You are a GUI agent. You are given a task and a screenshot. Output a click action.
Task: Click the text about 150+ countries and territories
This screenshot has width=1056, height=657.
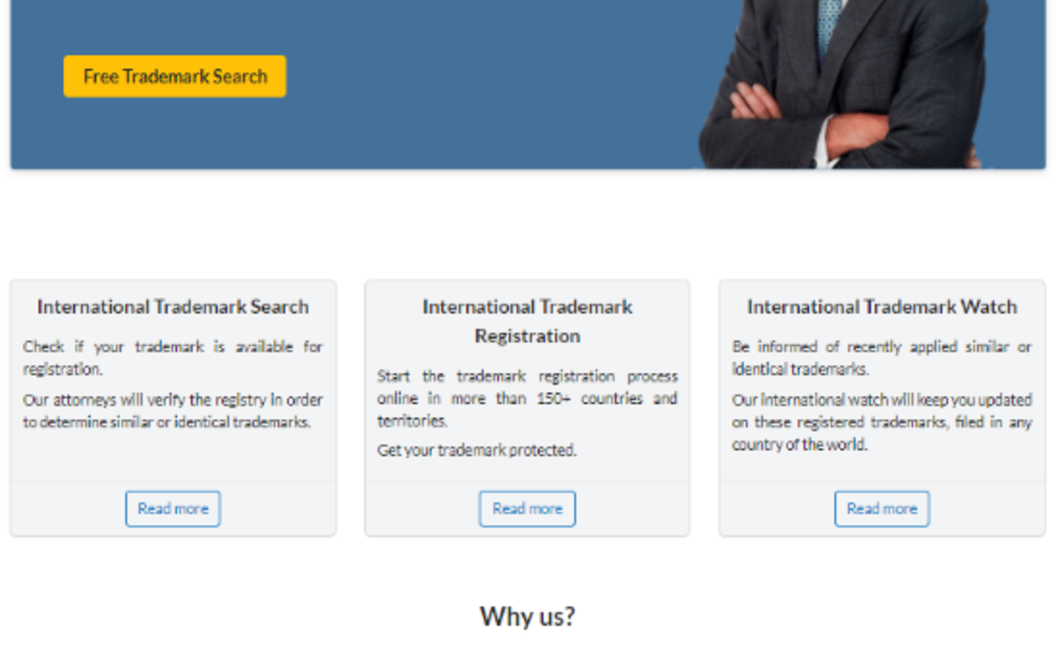click(x=527, y=398)
